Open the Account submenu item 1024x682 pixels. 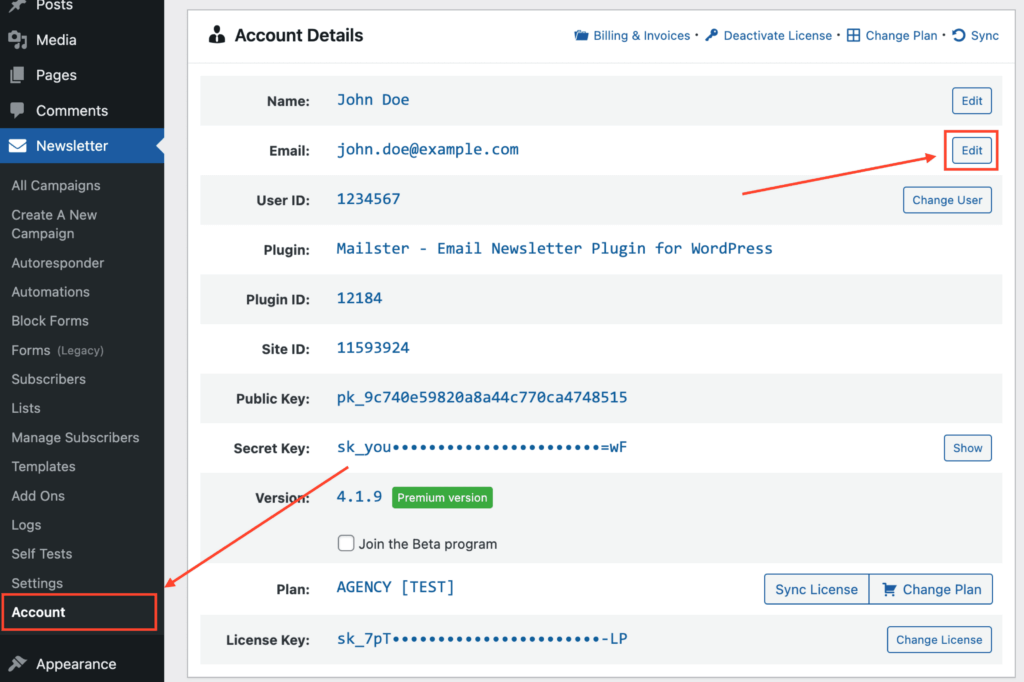[39, 612]
